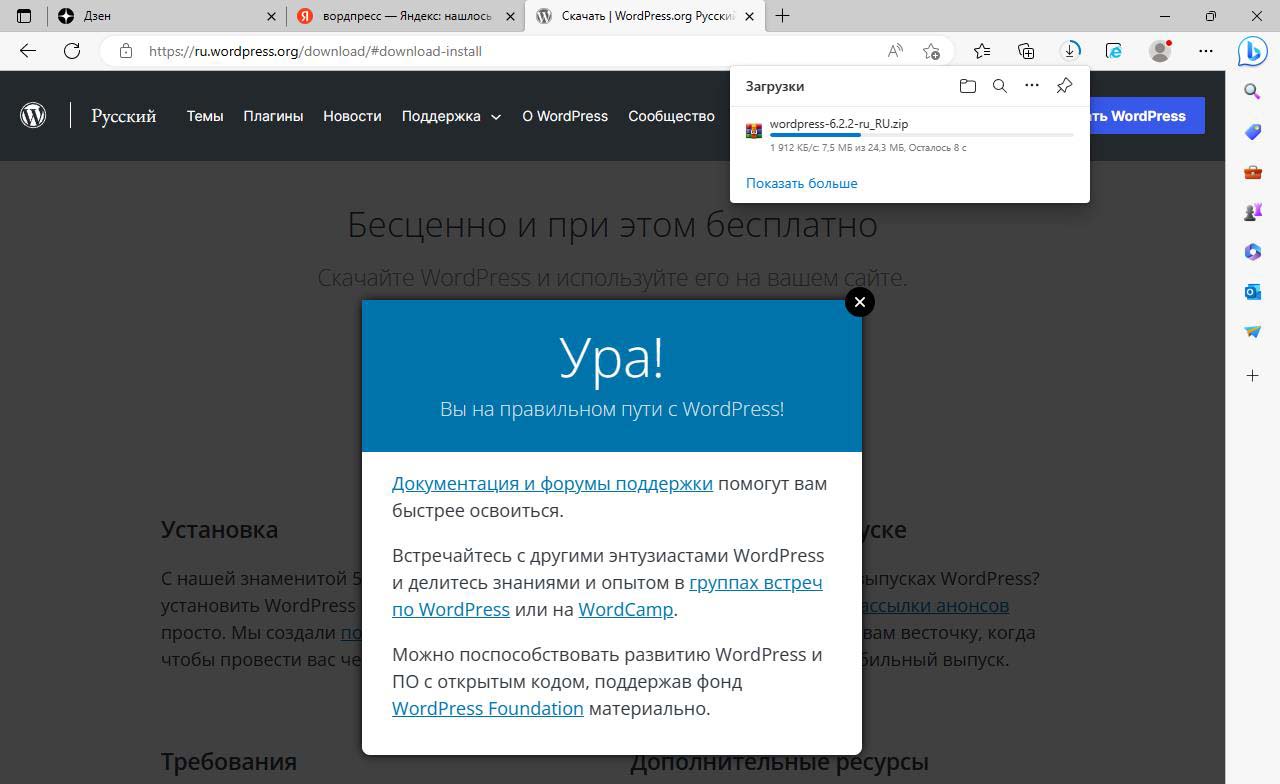Refresh the WordPress download page
Screen dimensions: 1280x784
[72, 51]
